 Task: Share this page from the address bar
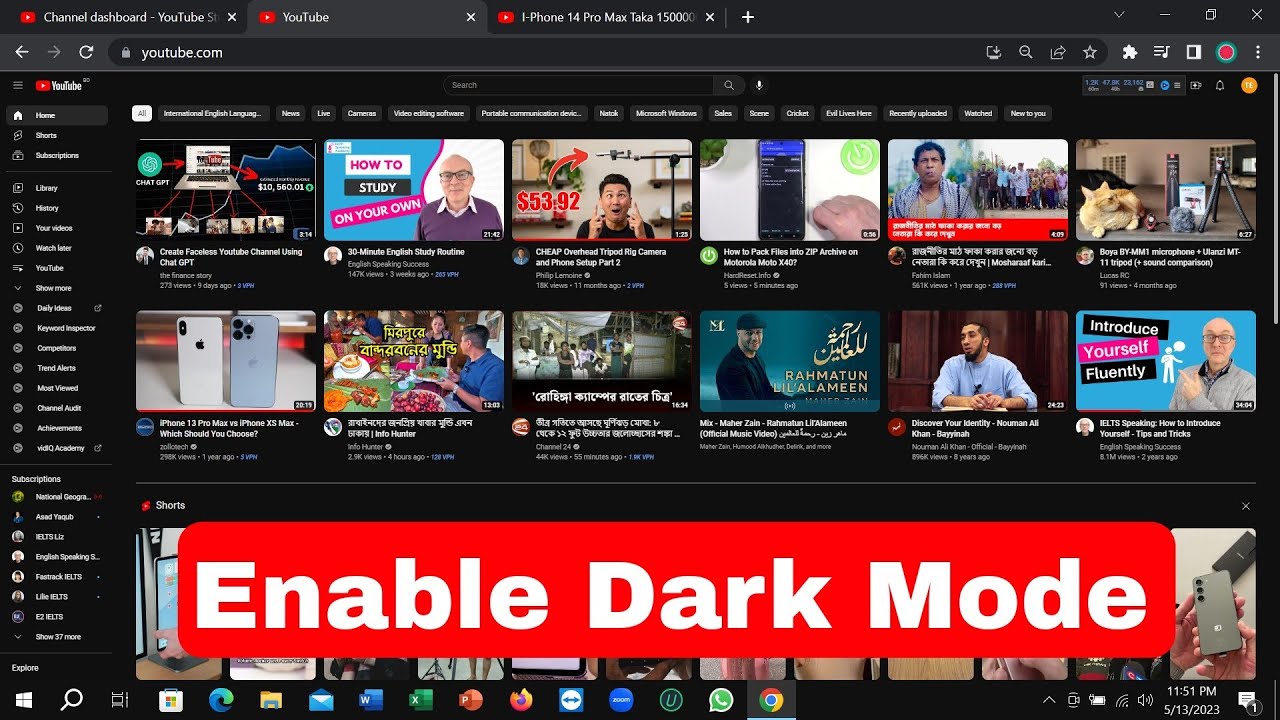tap(1057, 52)
